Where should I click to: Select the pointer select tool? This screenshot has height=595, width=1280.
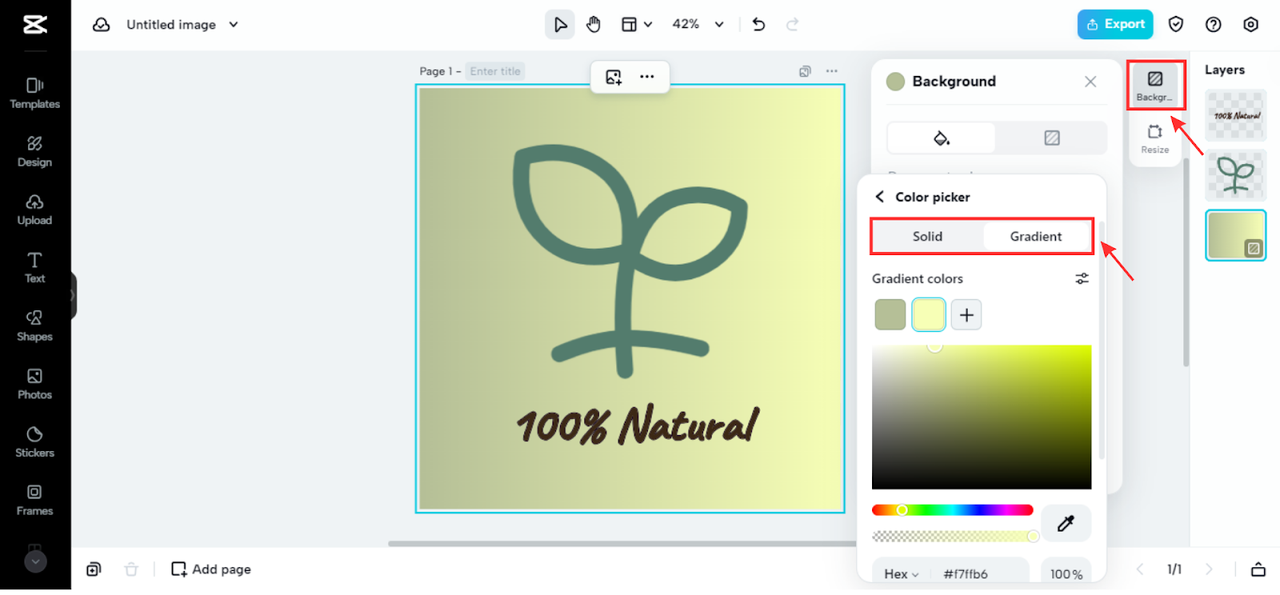pyautogui.click(x=560, y=24)
